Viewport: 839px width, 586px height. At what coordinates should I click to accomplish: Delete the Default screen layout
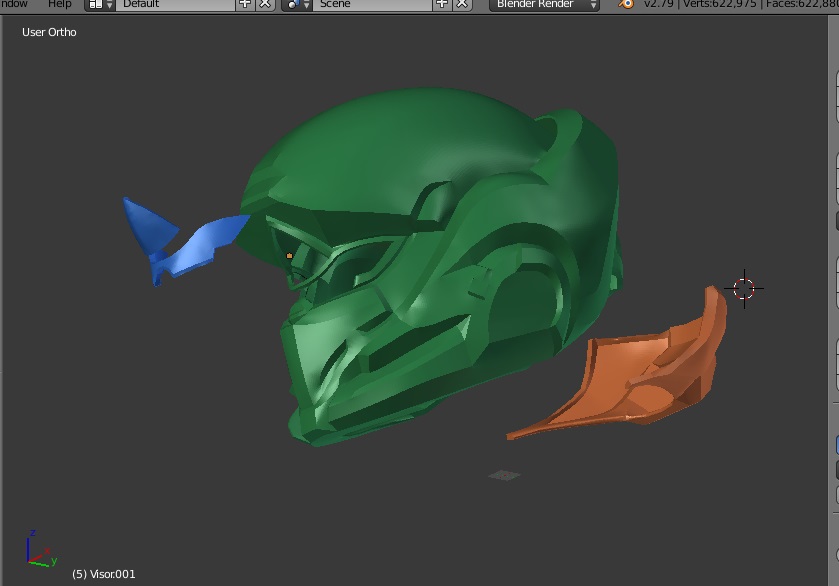(x=265, y=4)
